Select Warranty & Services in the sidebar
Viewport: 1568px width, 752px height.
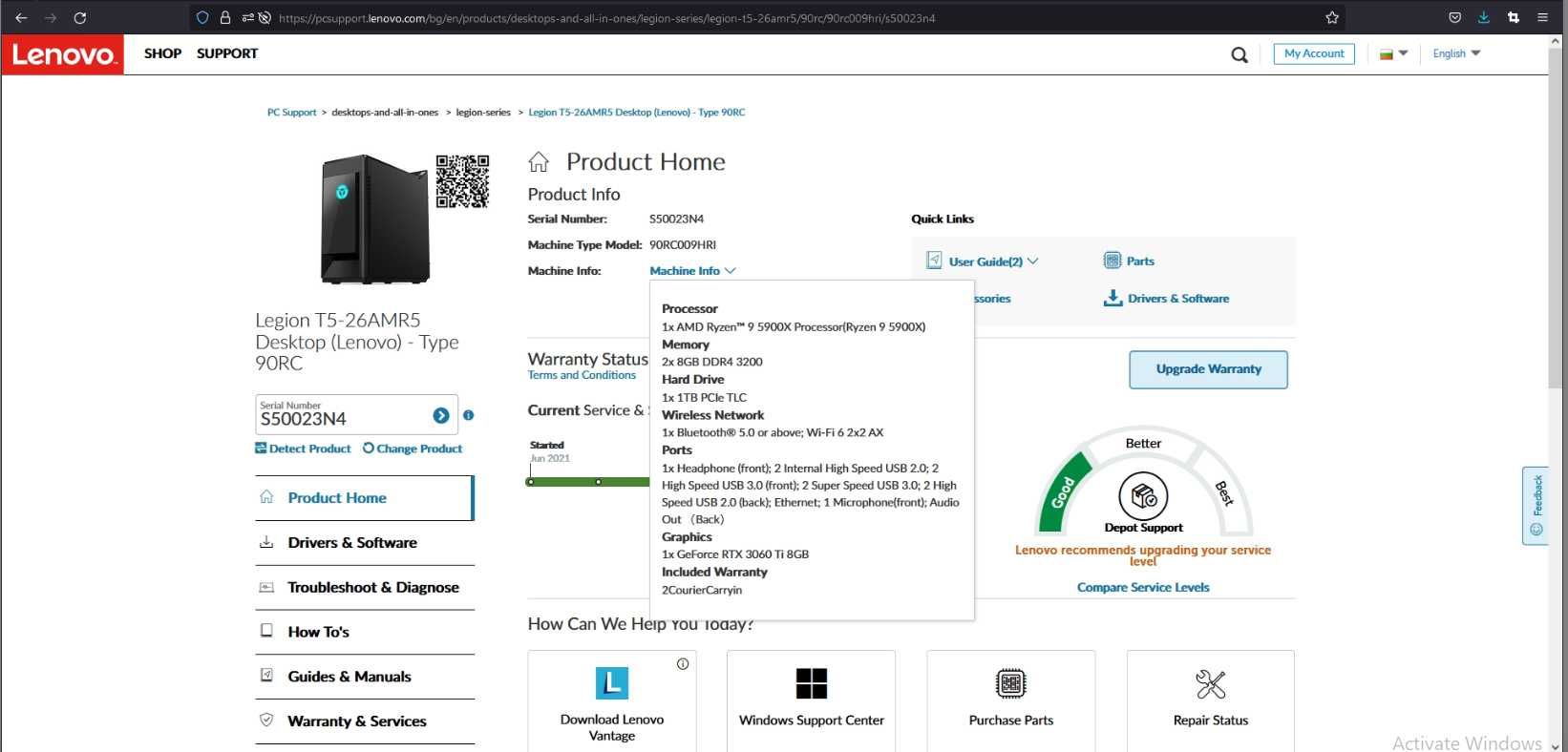pyautogui.click(x=364, y=721)
